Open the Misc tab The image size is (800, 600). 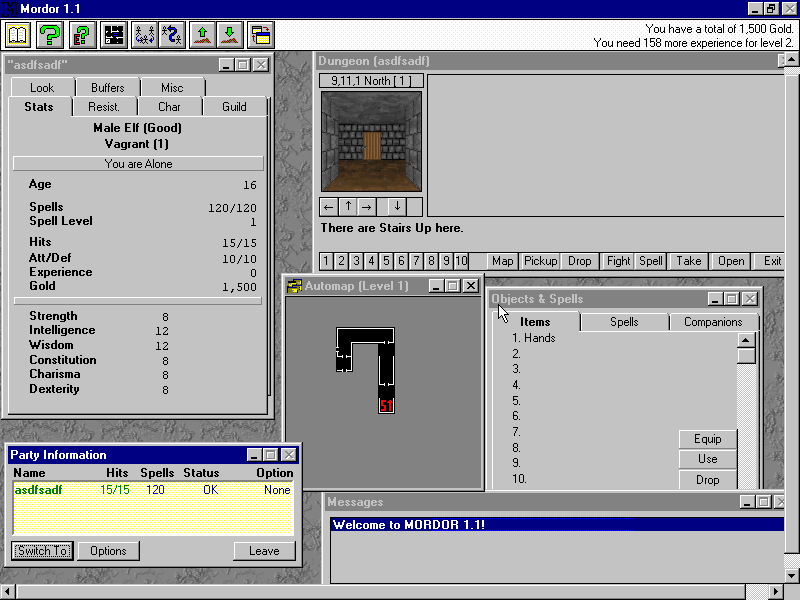[172, 88]
